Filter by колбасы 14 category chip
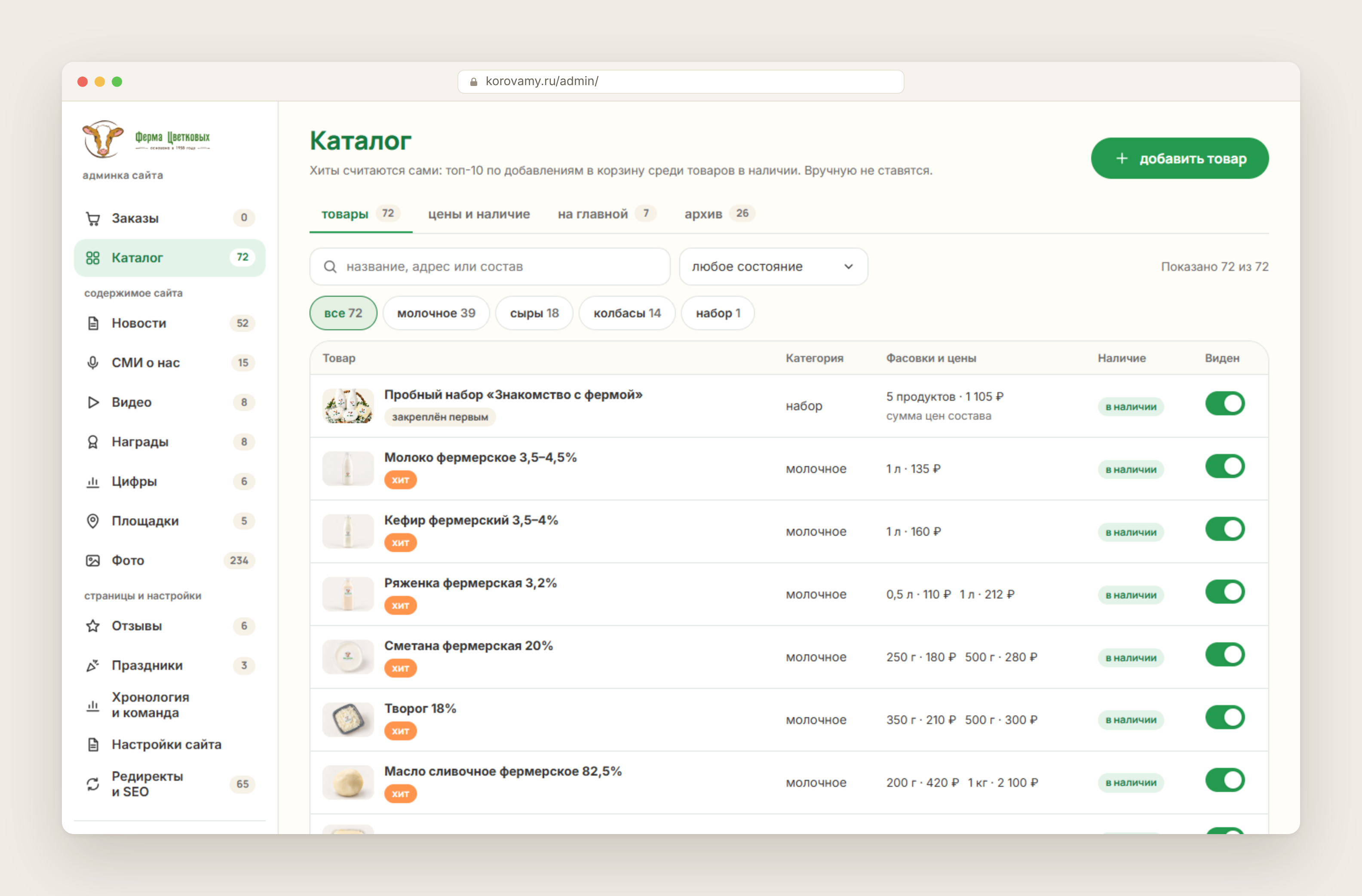This screenshot has height=896, width=1362. point(627,313)
